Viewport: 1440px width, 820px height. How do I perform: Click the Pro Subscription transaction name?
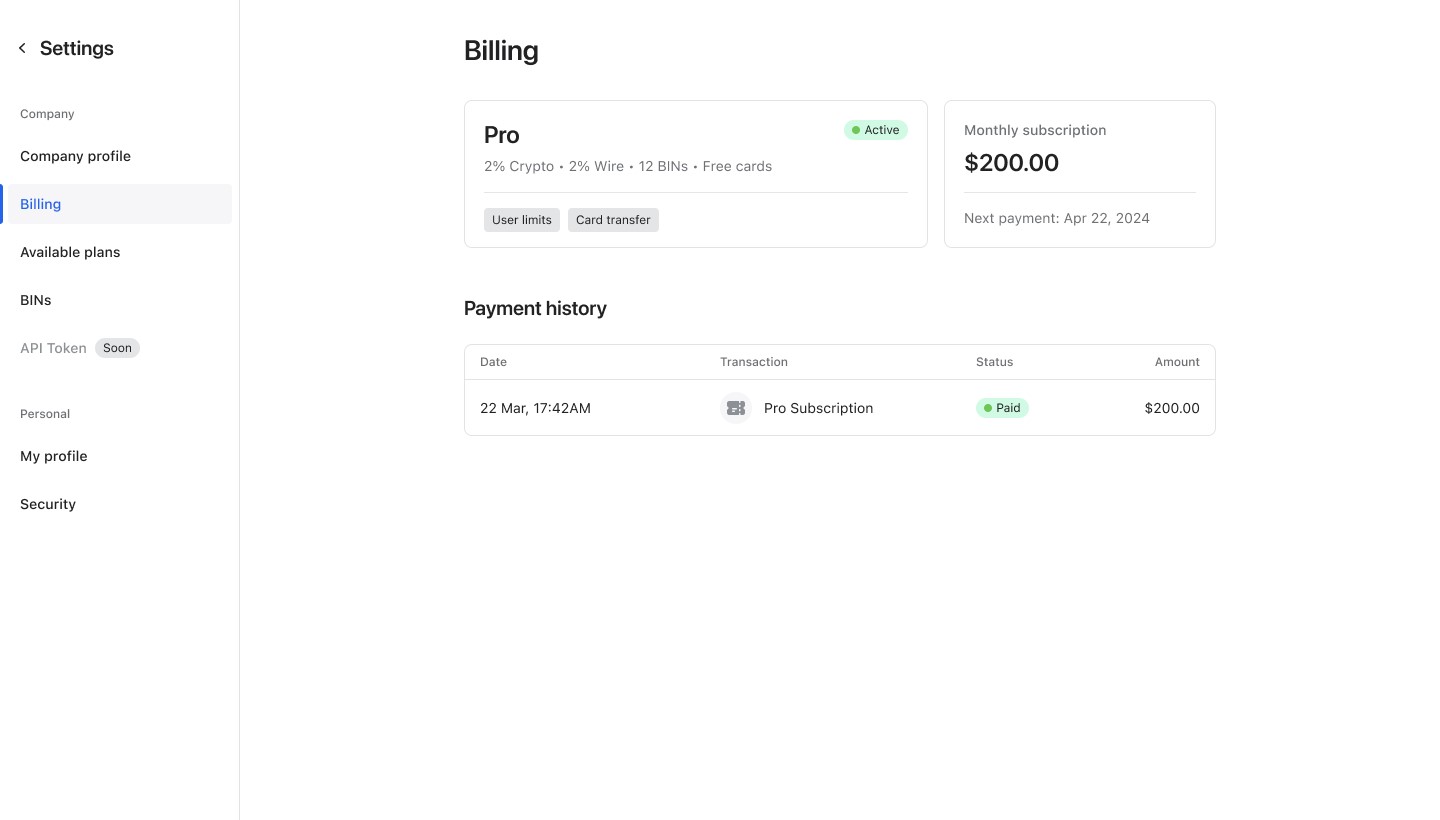pos(818,408)
